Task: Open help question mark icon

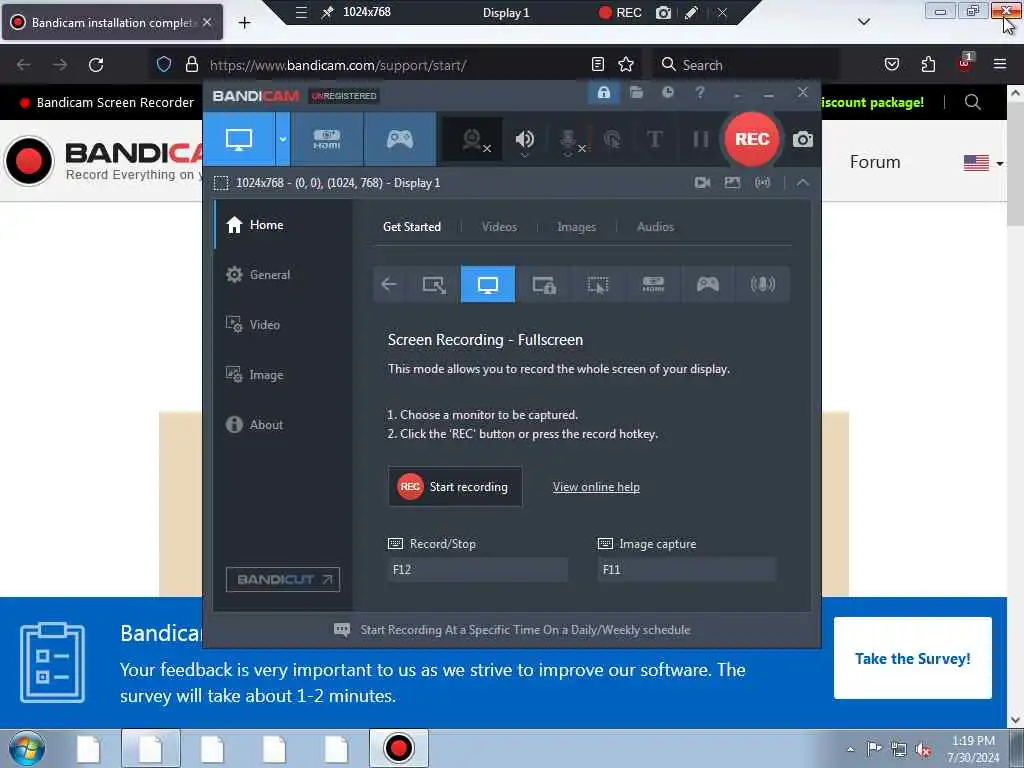Action: (x=699, y=93)
